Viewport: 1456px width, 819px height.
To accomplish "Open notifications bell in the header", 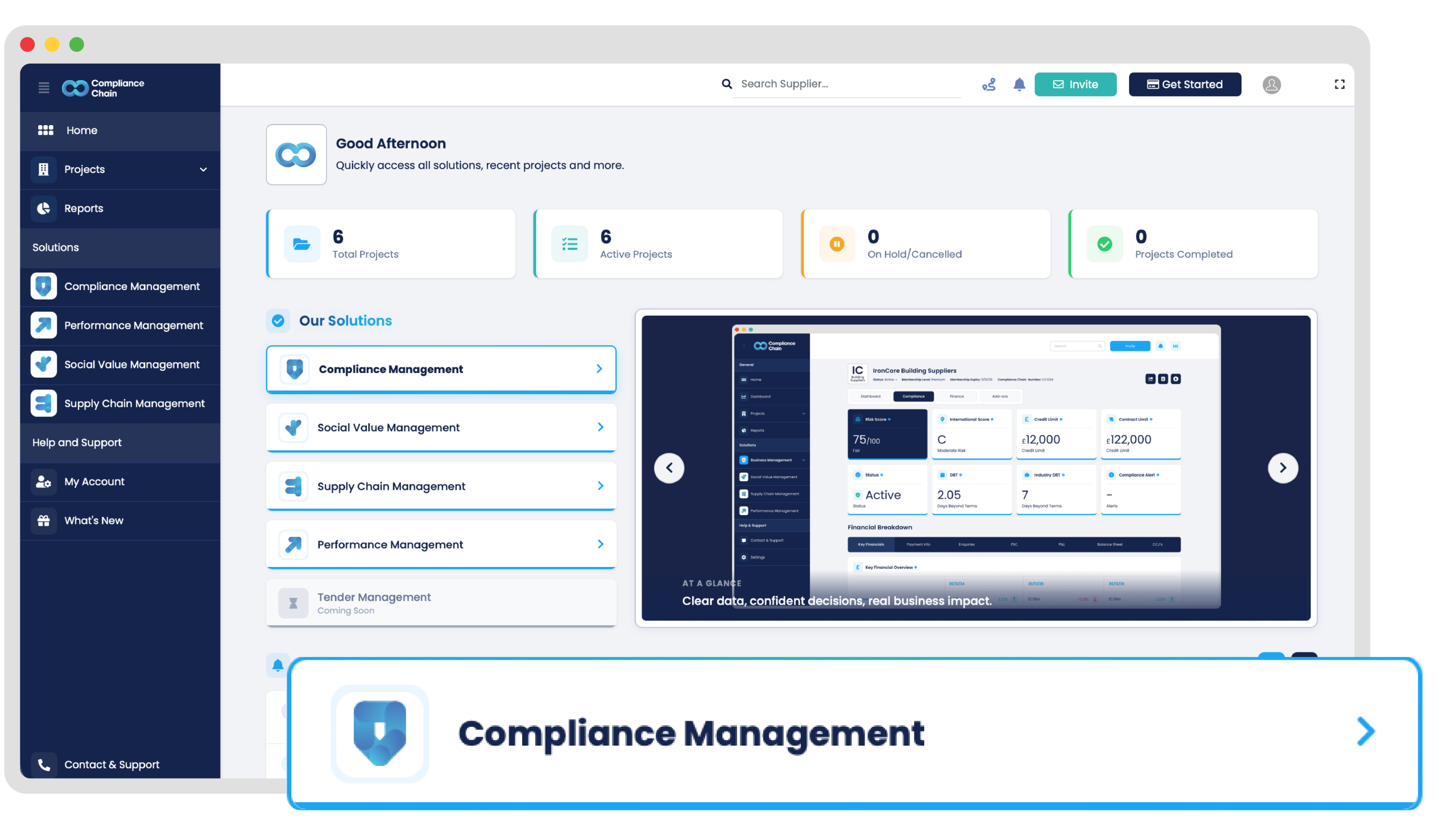I will coord(1019,85).
